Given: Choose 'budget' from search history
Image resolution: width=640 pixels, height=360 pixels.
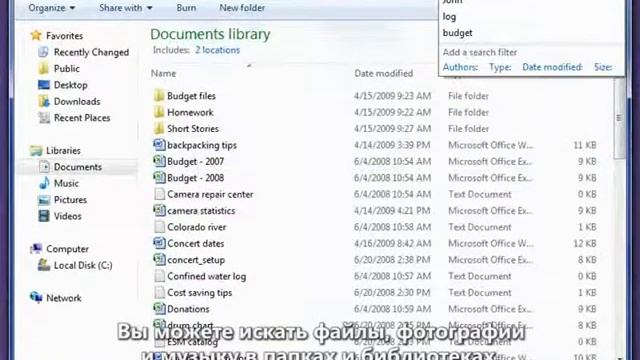Looking at the screenshot, I should click(x=457, y=33).
